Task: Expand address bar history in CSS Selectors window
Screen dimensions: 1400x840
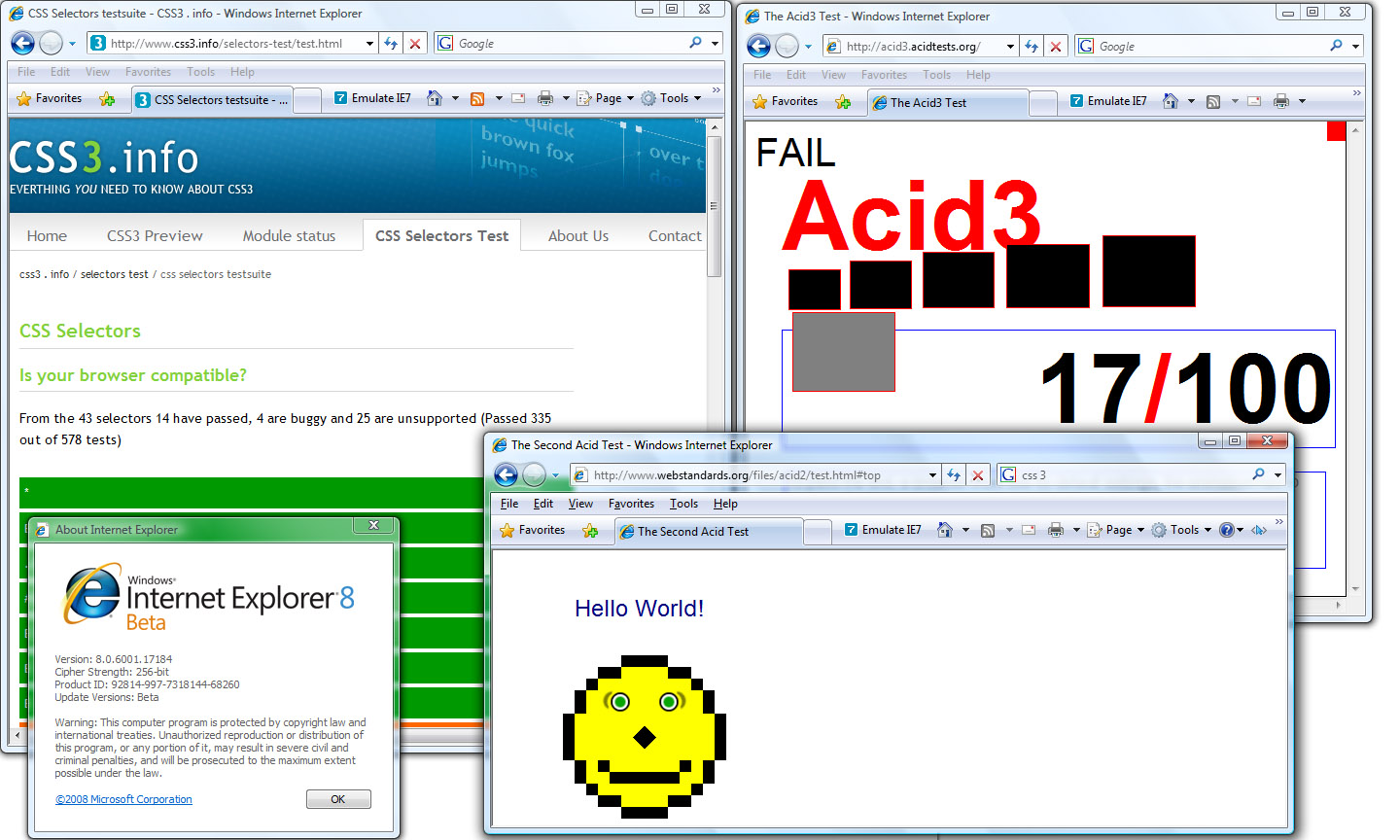Action: 369,44
